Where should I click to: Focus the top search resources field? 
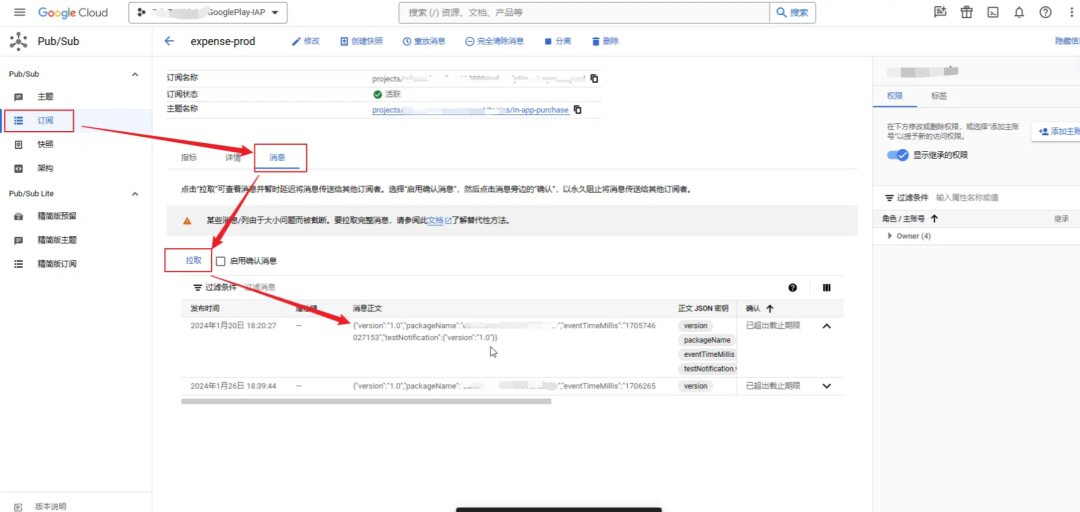584,12
